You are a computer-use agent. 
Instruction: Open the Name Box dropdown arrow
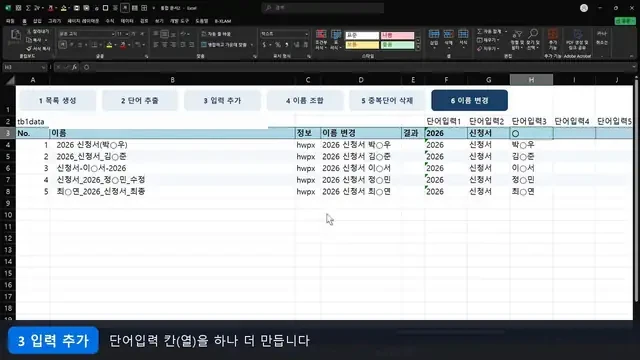[x=43, y=67]
